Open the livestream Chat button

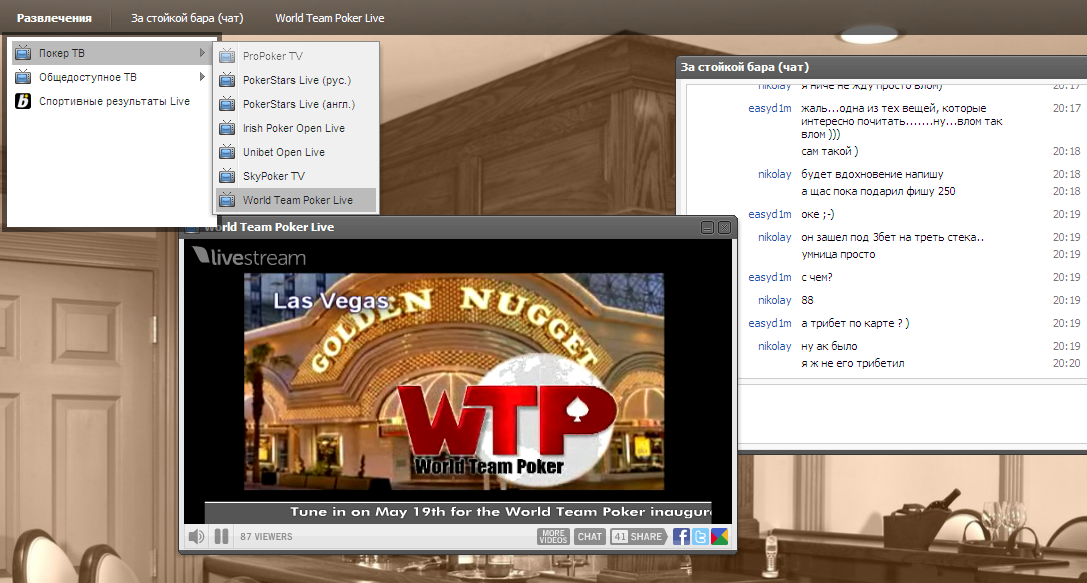[590, 537]
